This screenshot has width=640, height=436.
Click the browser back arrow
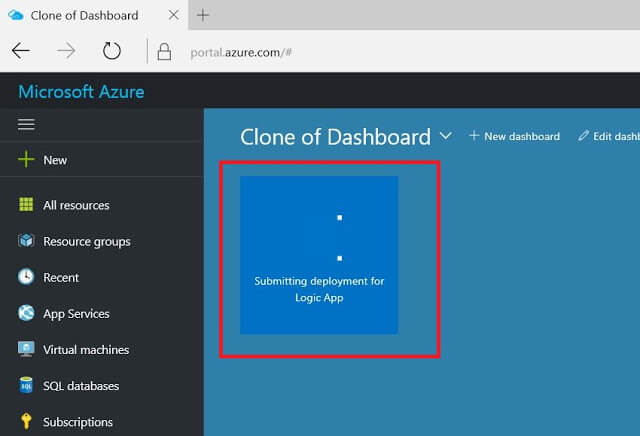coord(21,51)
